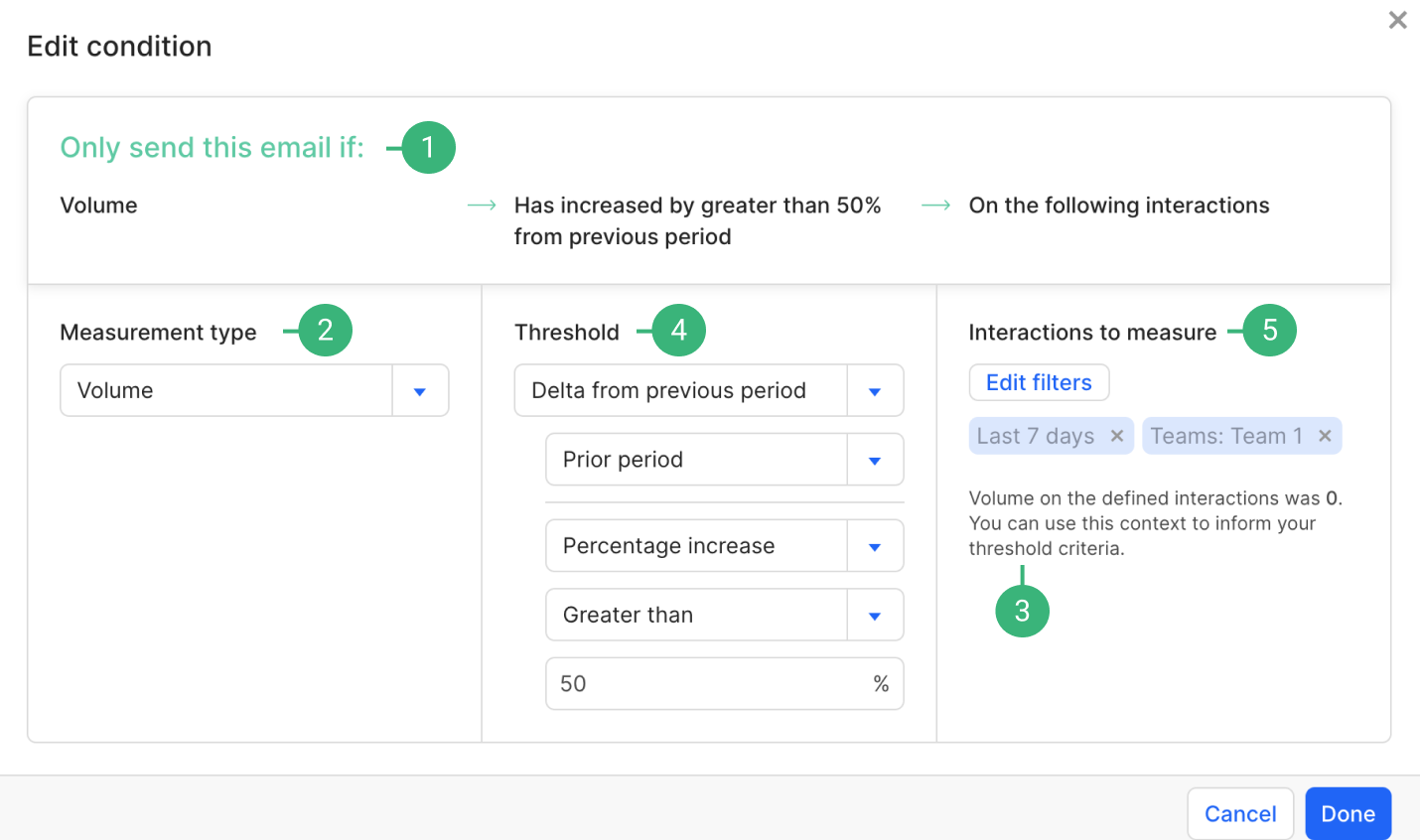
Task: Close the Edit condition dialog
Action: tap(1397, 20)
